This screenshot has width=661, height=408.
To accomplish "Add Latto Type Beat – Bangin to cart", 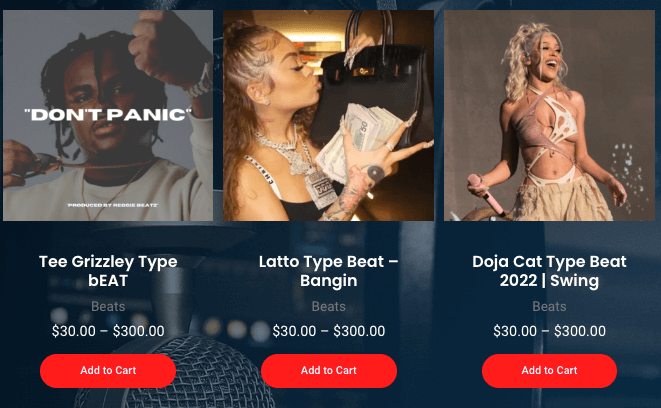I will [x=329, y=370].
